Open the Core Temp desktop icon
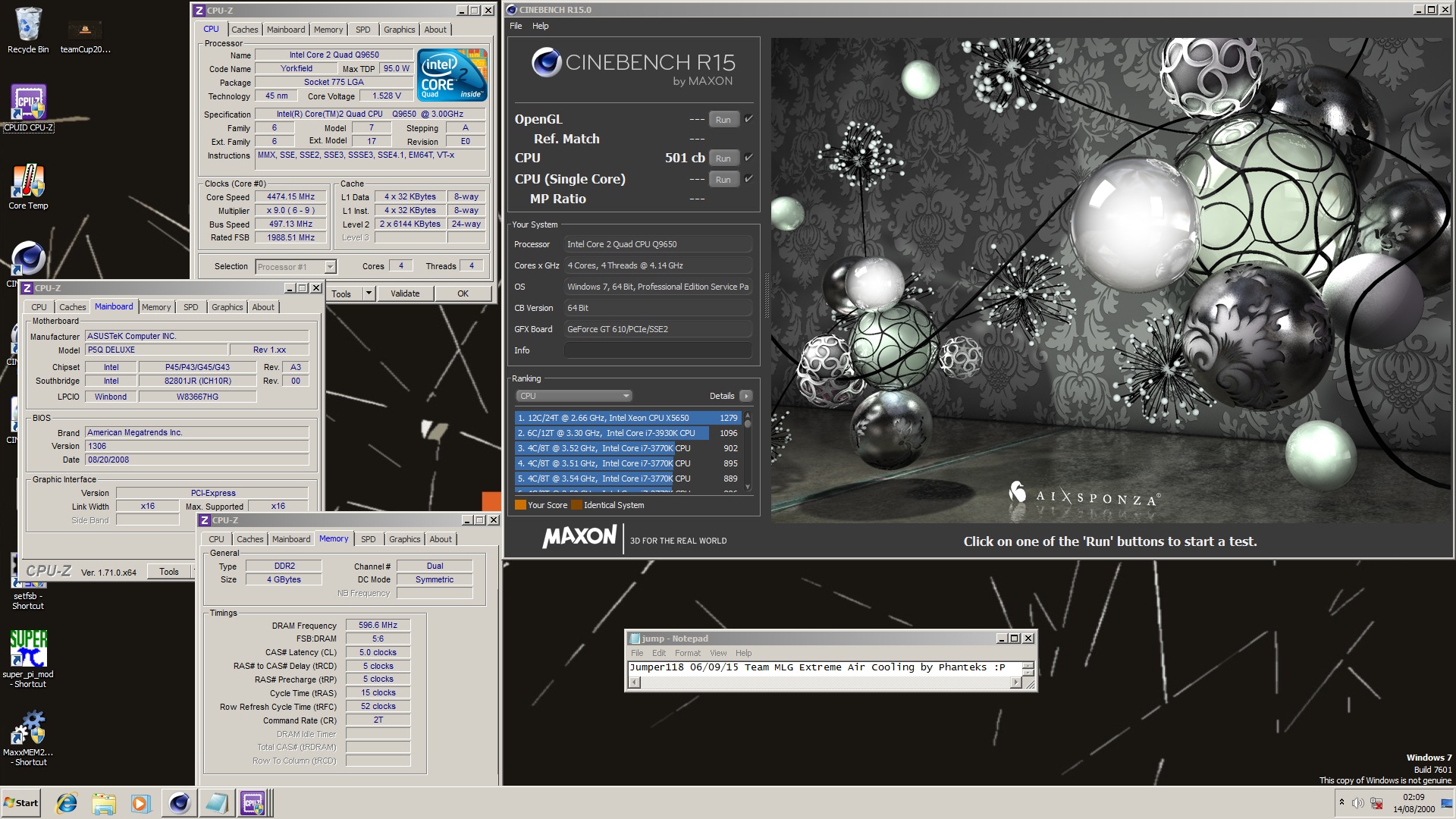This screenshot has width=1456, height=819. click(x=28, y=187)
